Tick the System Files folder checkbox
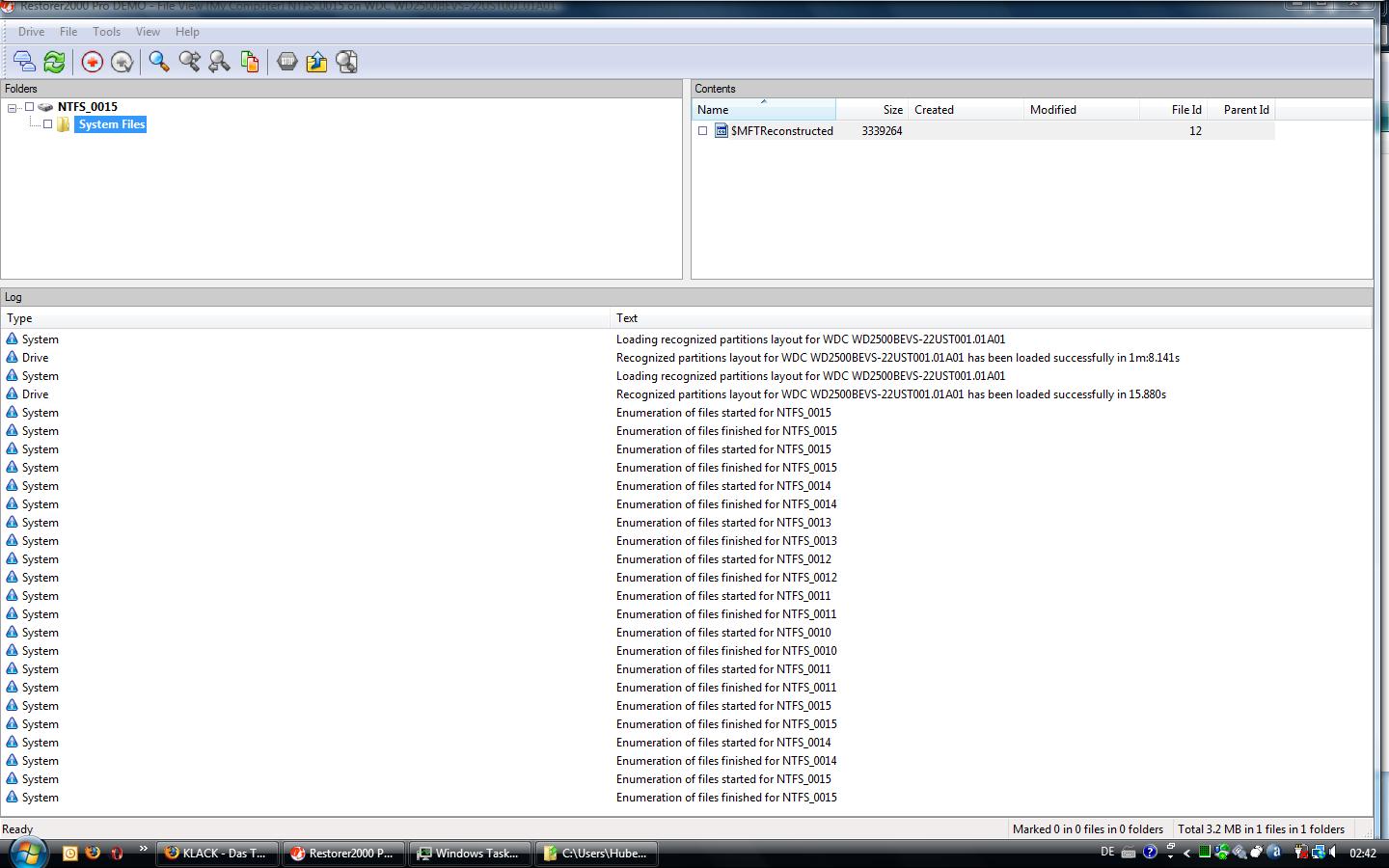Viewport: 1389px width, 868px height. (x=47, y=124)
